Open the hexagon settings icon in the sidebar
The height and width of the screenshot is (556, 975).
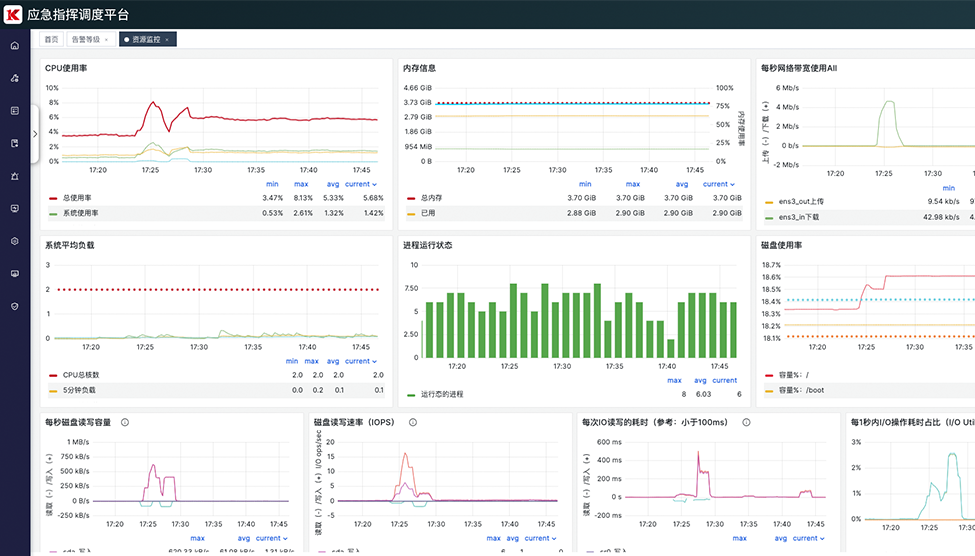[x=15, y=241]
